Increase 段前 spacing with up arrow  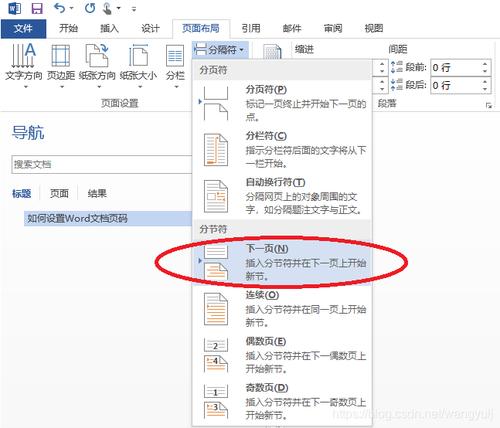[485, 64]
